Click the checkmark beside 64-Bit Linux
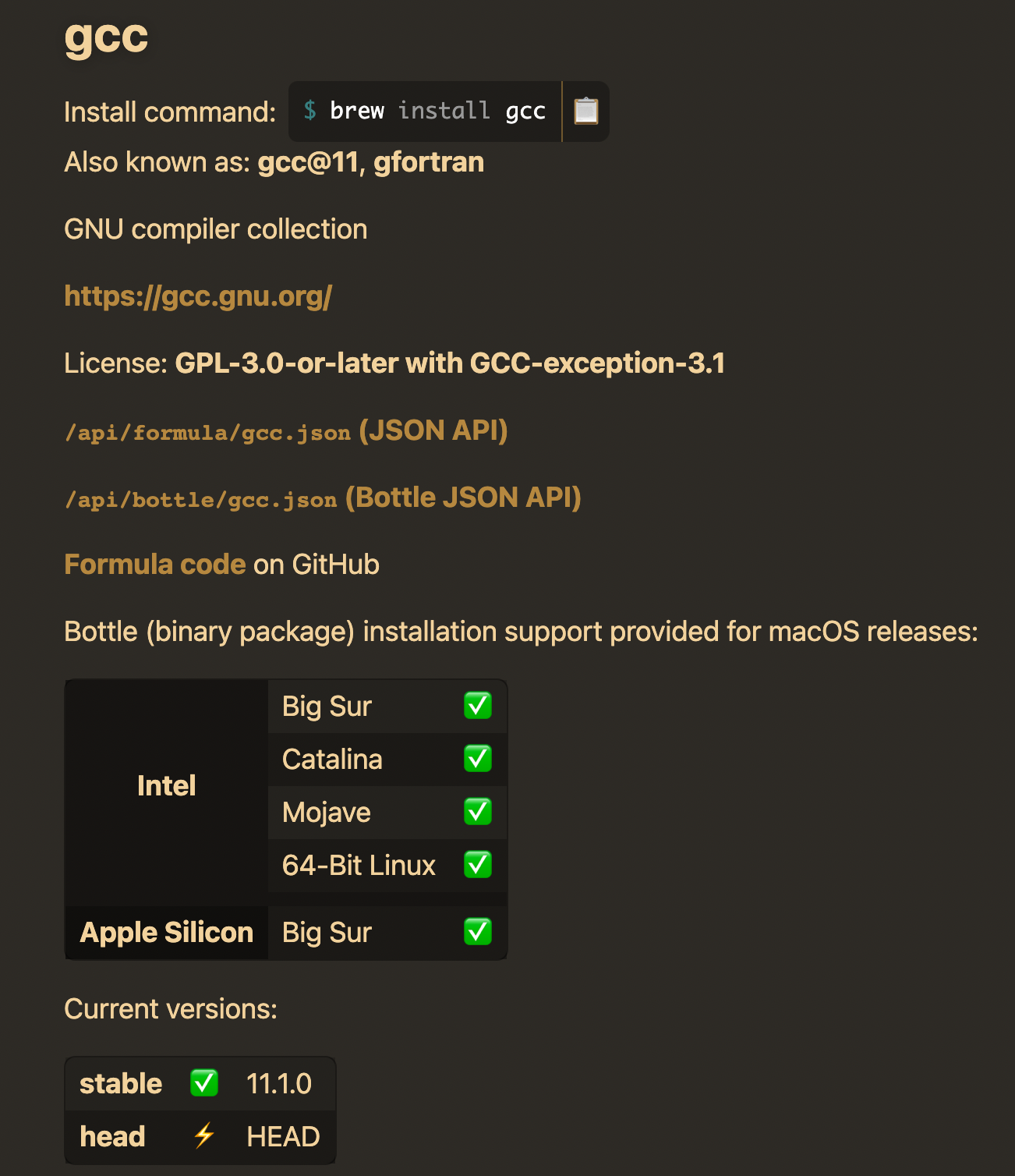Viewport: 1015px width, 1176px height. click(x=478, y=865)
